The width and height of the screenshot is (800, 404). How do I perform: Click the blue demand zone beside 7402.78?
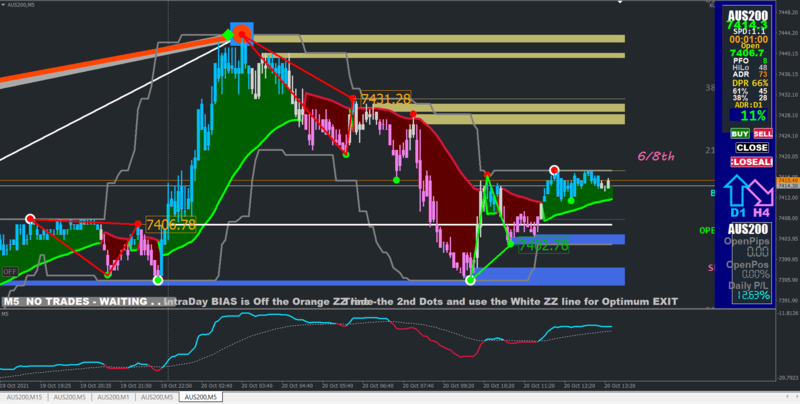(568, 239)
